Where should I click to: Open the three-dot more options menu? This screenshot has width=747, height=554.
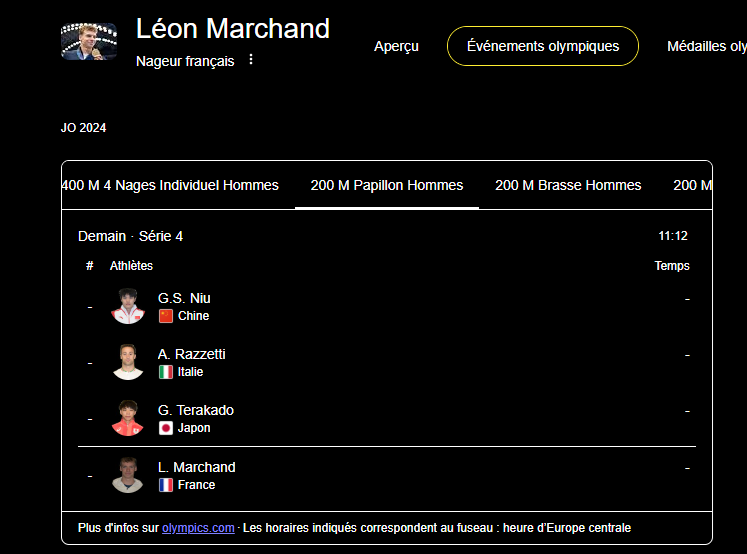point(251,60)
